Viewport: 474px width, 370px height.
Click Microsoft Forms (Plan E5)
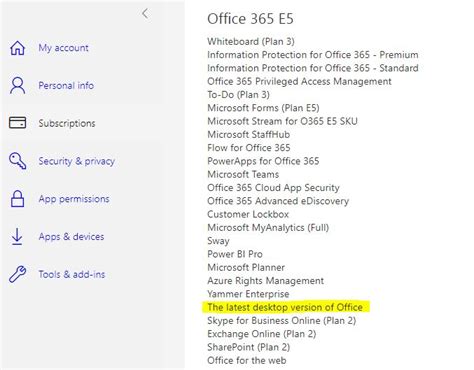click(x=263, y=108)
